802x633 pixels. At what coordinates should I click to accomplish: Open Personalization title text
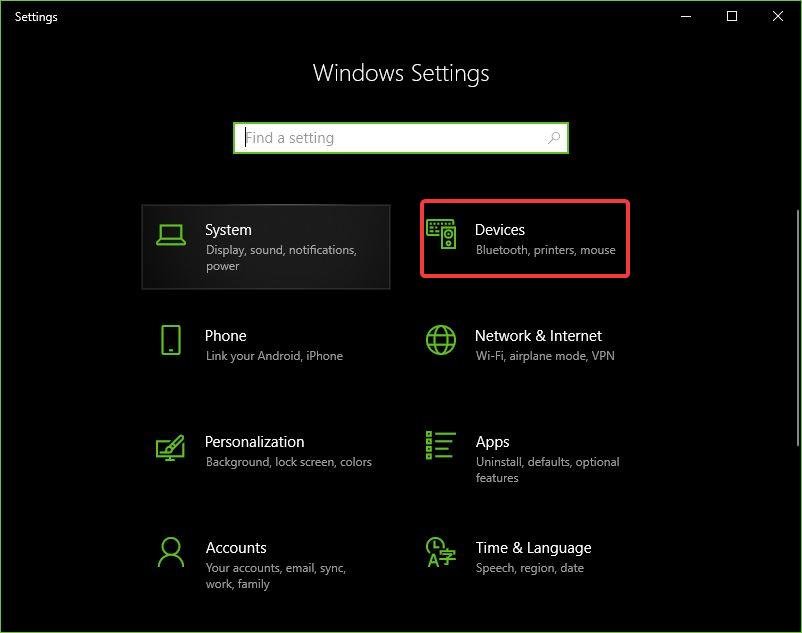pos(254,442)
